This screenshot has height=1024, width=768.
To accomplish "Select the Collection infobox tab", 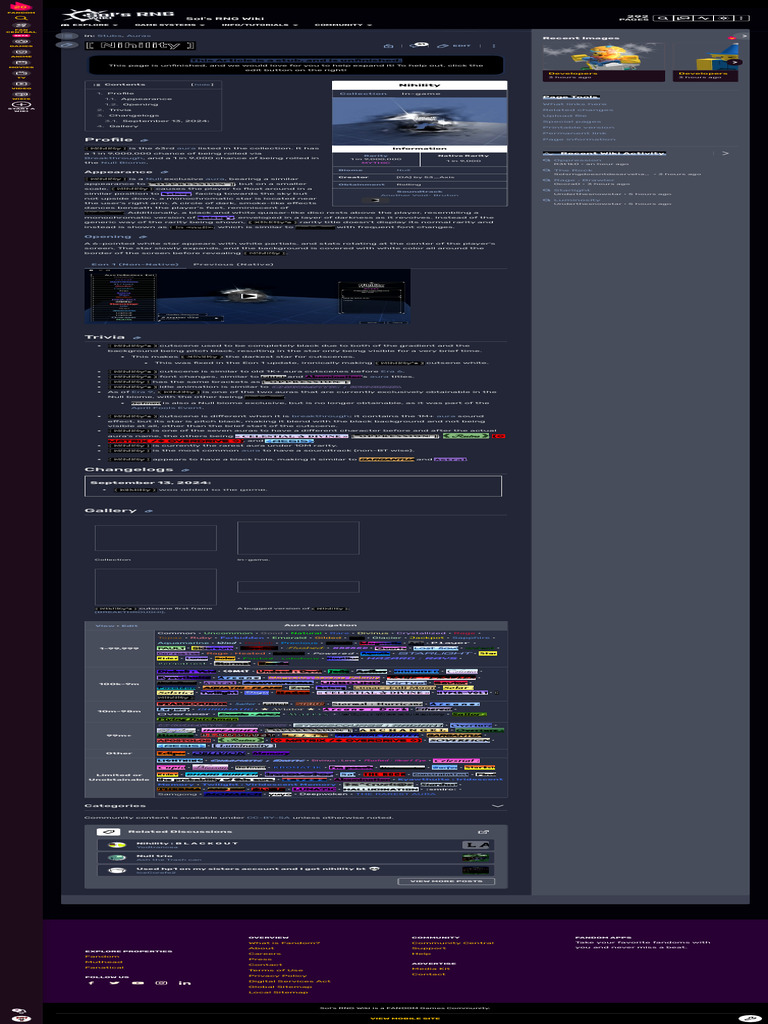I will tap(363, 93).
